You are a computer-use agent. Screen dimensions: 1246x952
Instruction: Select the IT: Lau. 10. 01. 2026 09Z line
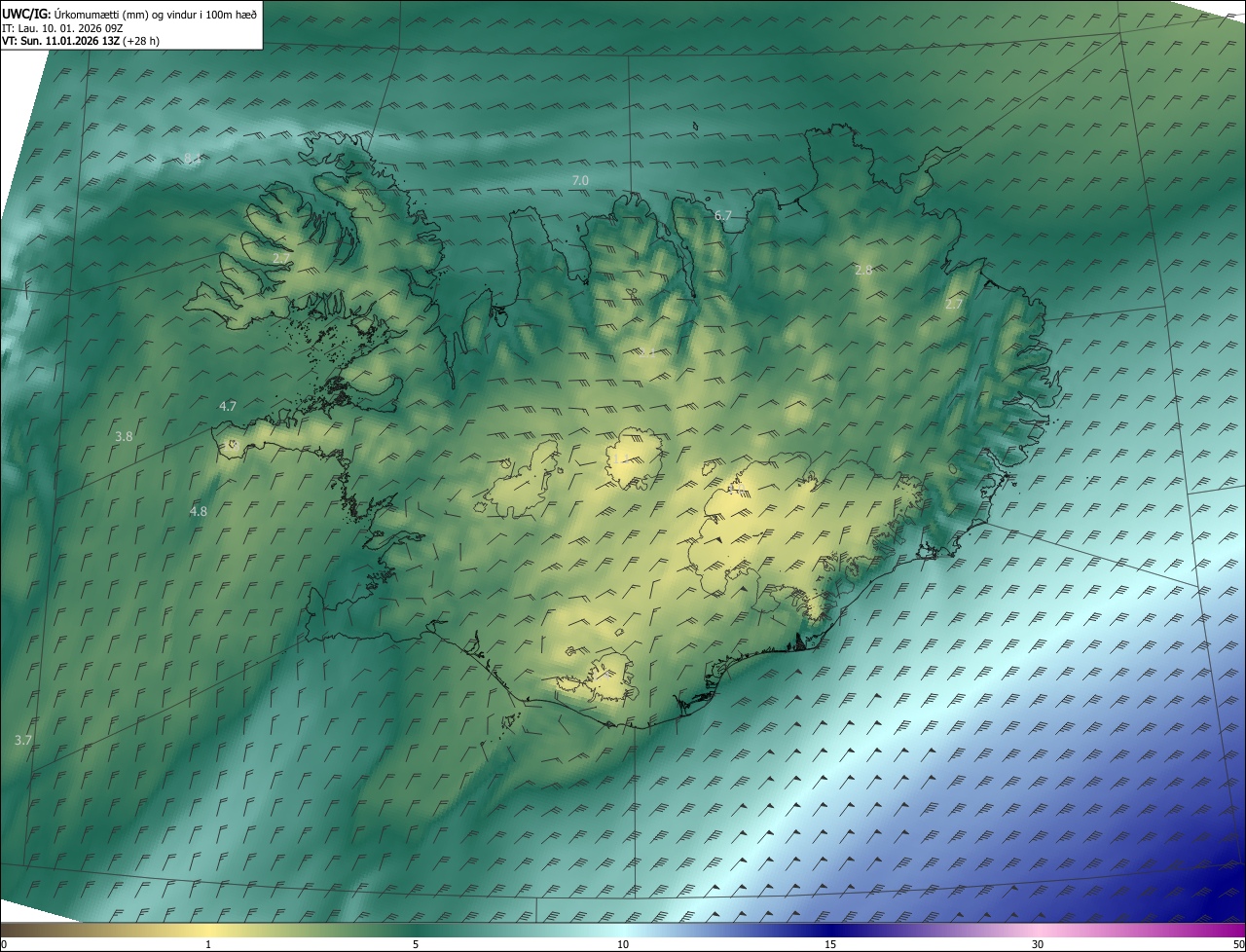[62, 28]
